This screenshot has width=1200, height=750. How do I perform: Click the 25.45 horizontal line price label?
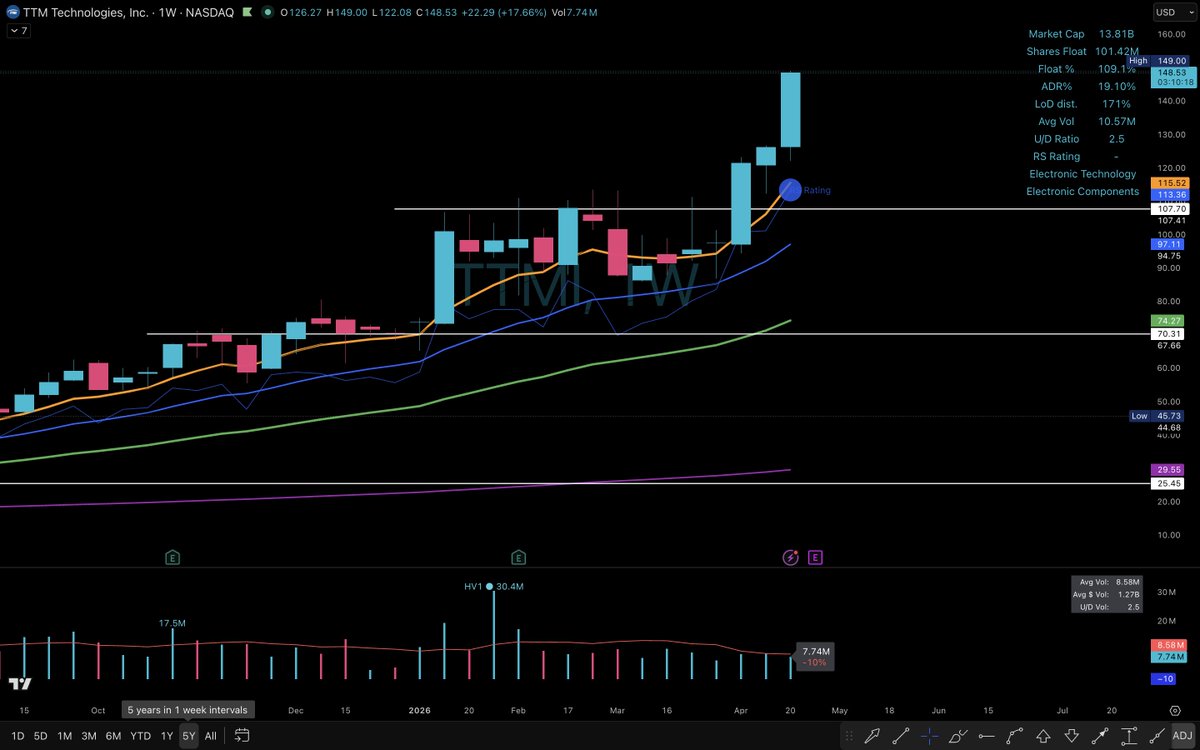pyautogui.click(x=1168, y=484)
